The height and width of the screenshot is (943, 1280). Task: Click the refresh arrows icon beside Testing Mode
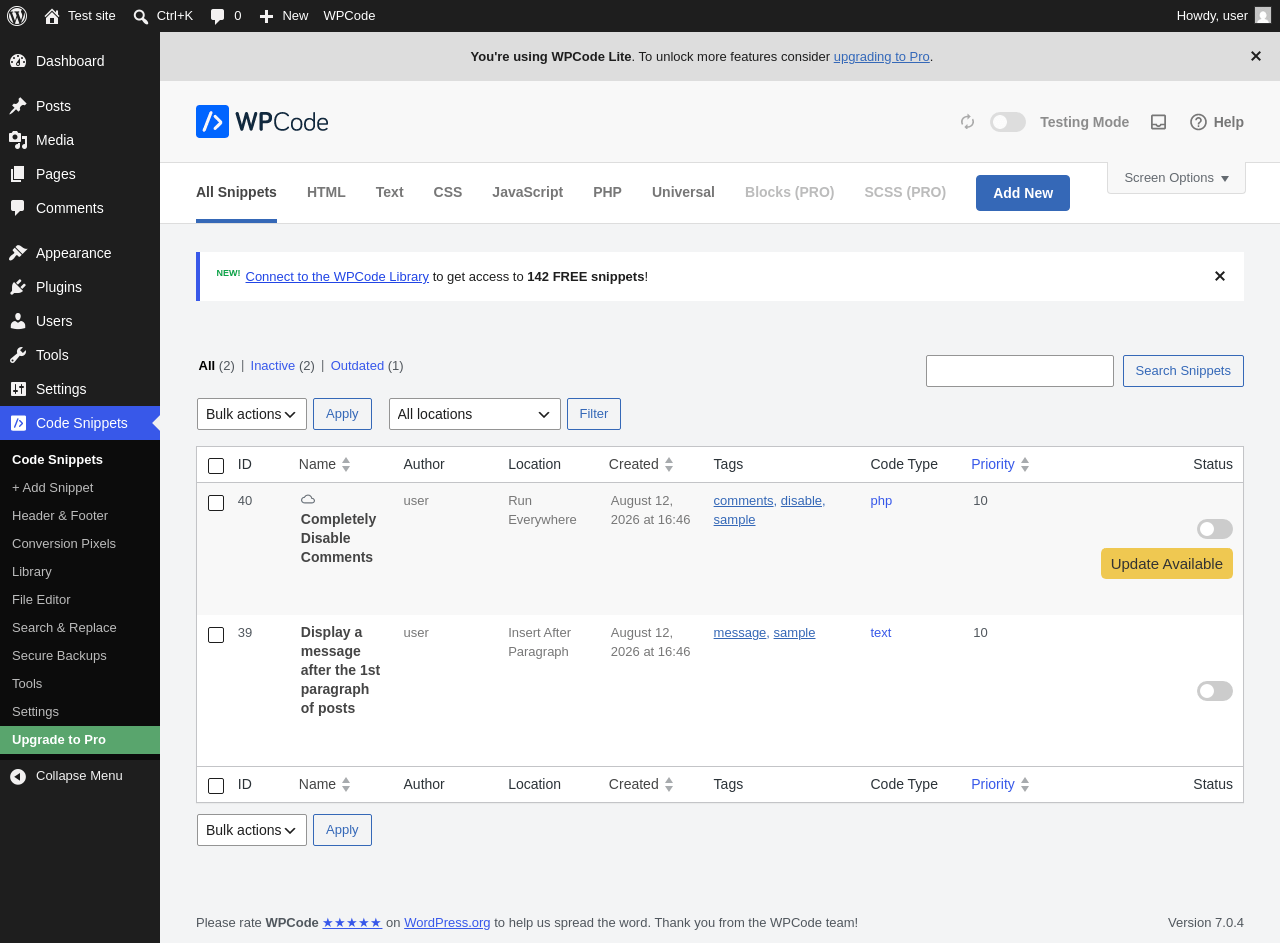click(x=967, y=122)
